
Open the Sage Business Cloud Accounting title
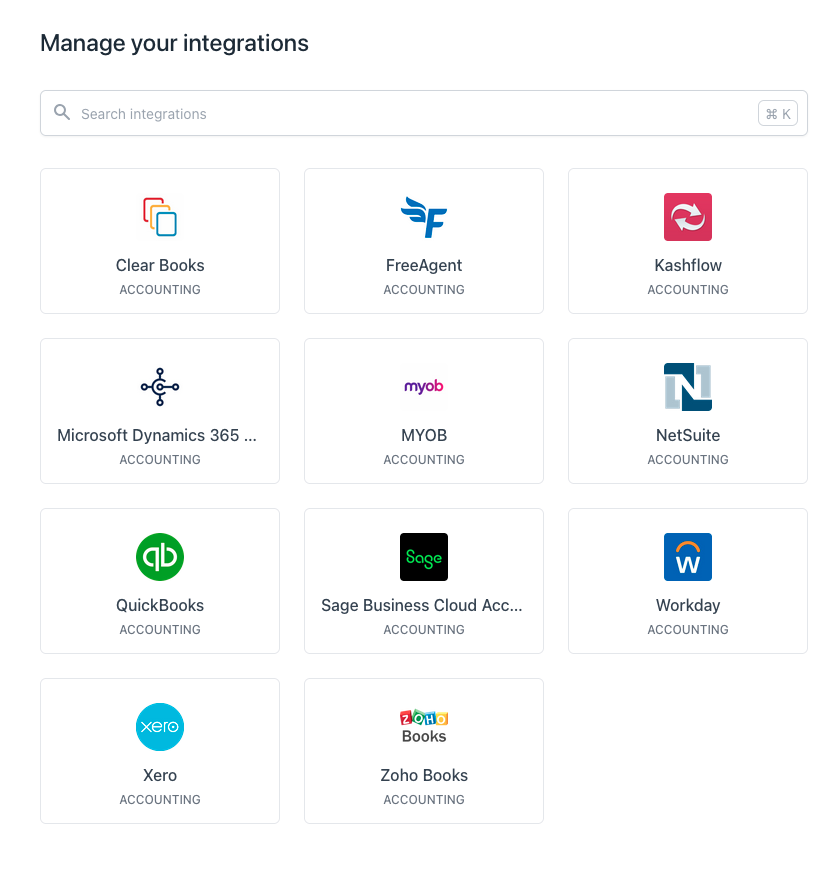point(422,605)
